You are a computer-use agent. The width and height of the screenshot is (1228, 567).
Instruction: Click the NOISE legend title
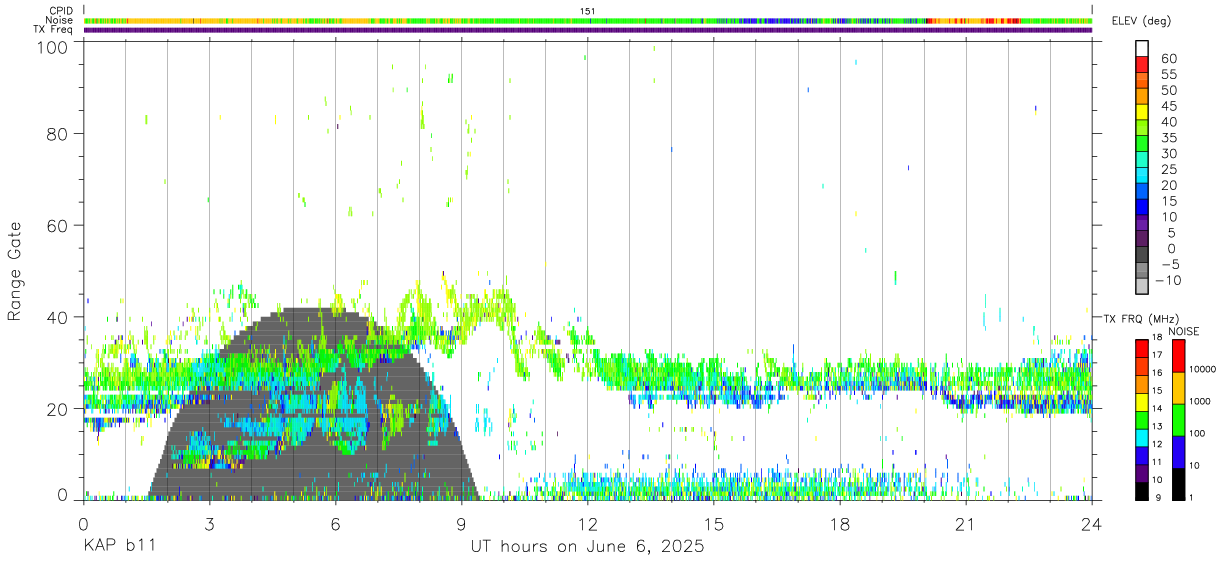click(x=1182, y=331)
